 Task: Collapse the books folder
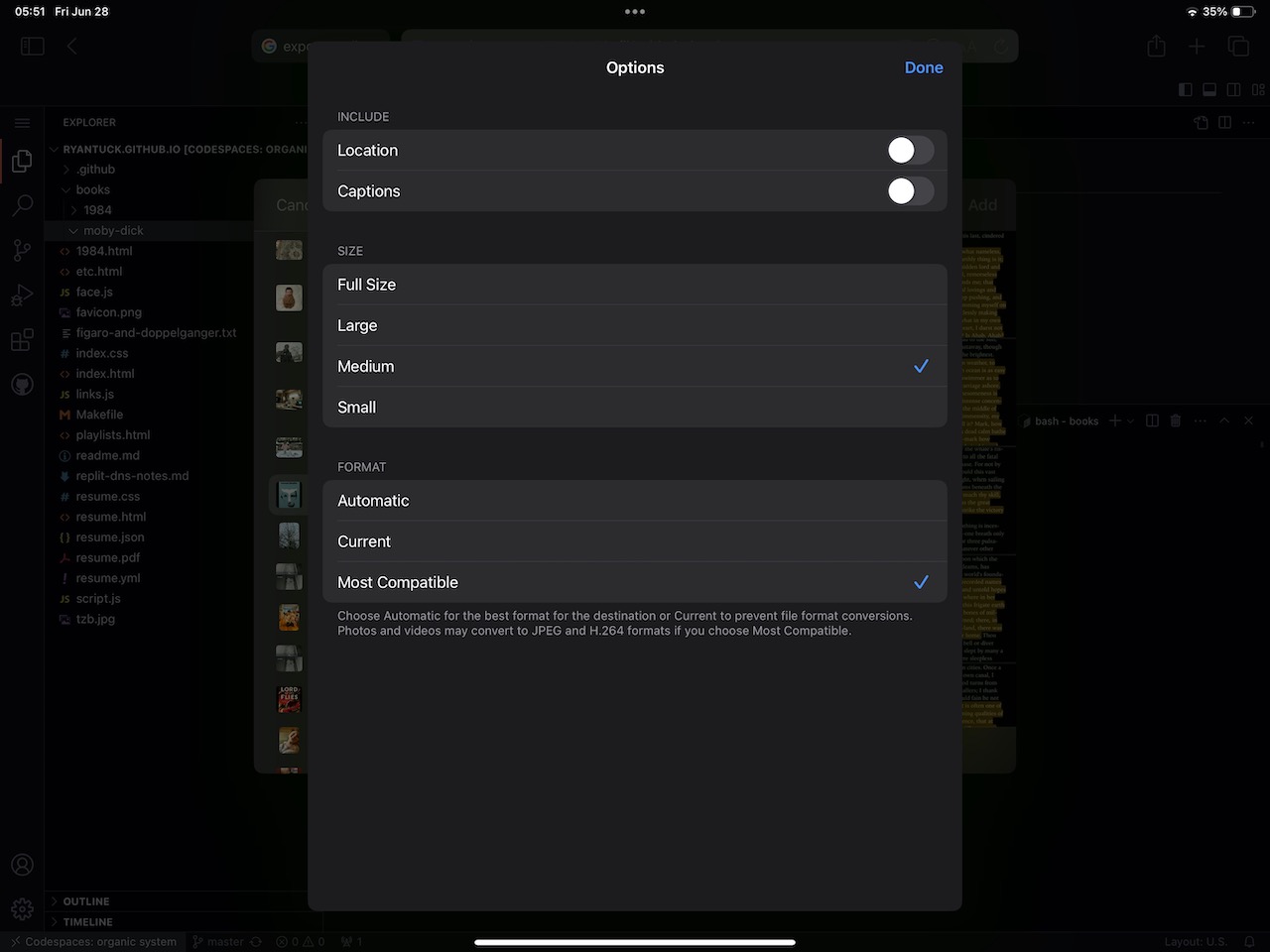click(92, 189)
